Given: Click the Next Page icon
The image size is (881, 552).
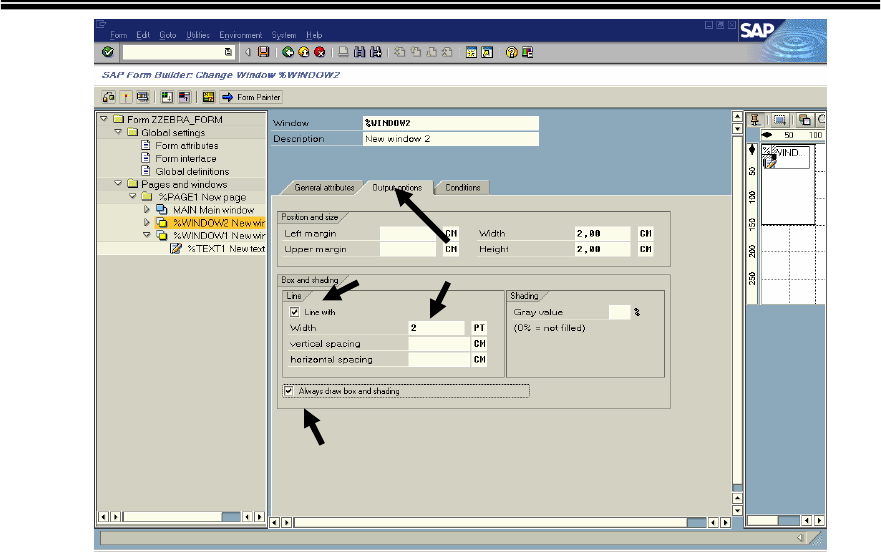Looking at the screenshot, I should (432, 52).
